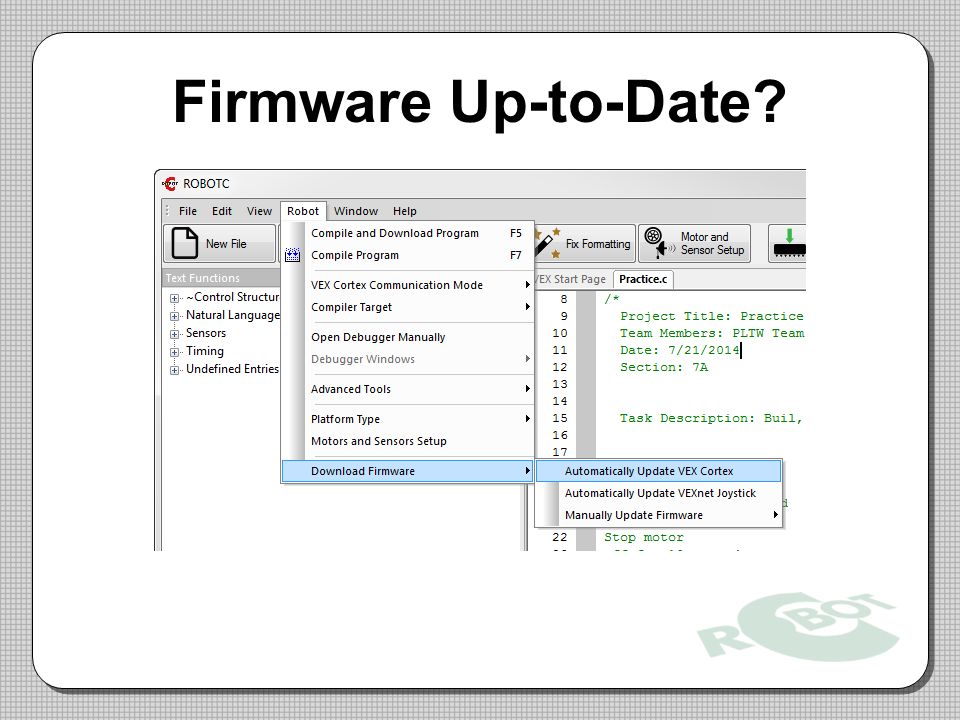The height and width of the screenshot is (720, 960).
Task: Choose Compile and Download Program
Action: tap(408, 233)
